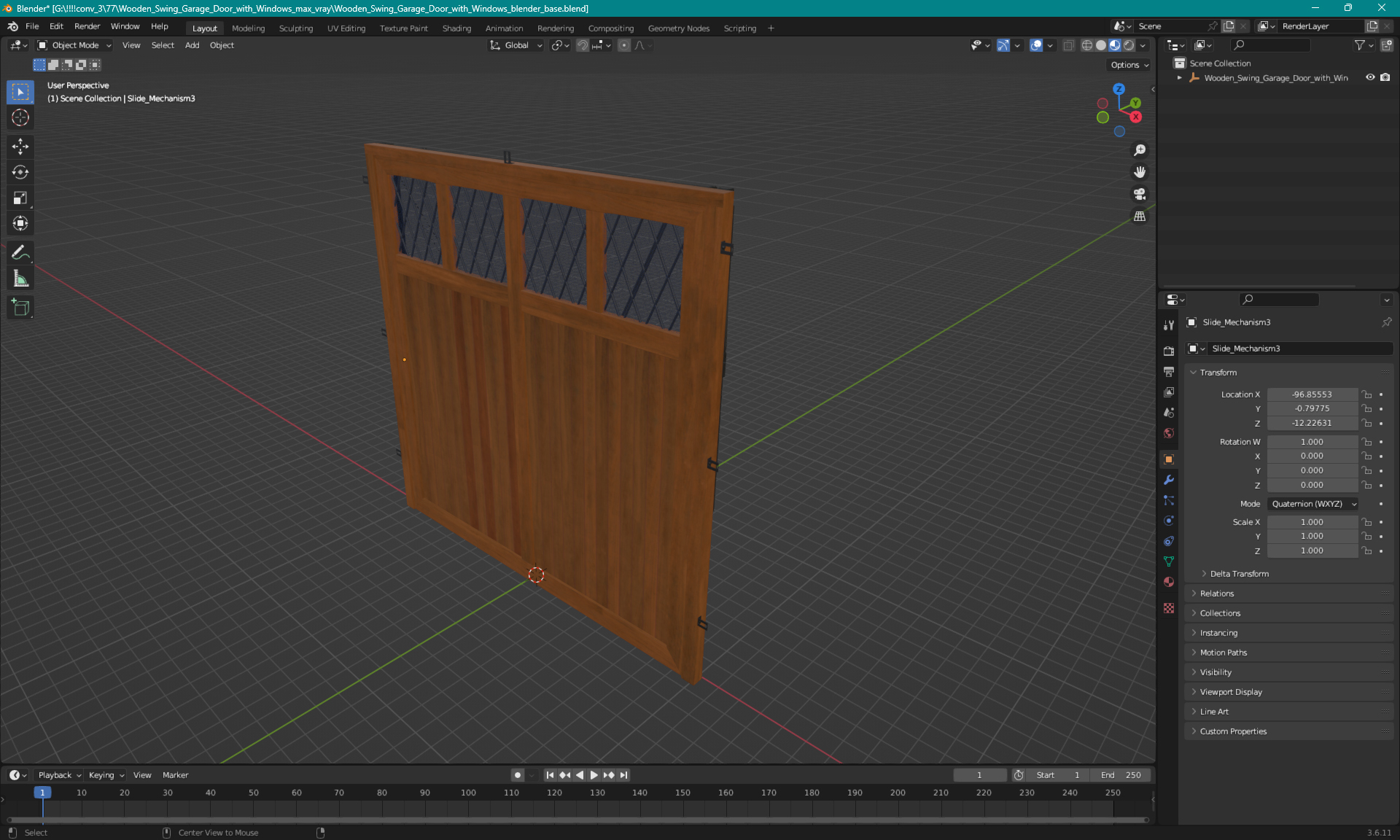This screenshot has width=1400, height=840.
Task: Open the Texture properties tab
Action: tap(1169, 608)
